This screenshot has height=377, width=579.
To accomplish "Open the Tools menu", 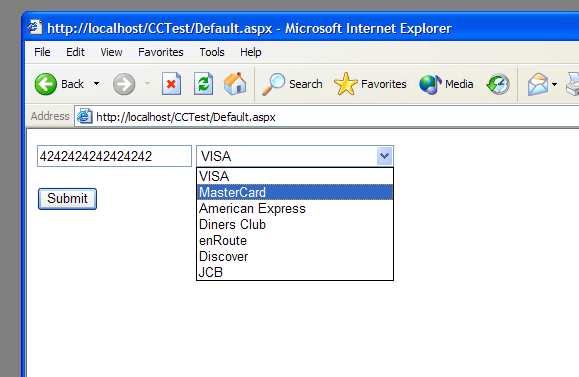I will (212, 52).
